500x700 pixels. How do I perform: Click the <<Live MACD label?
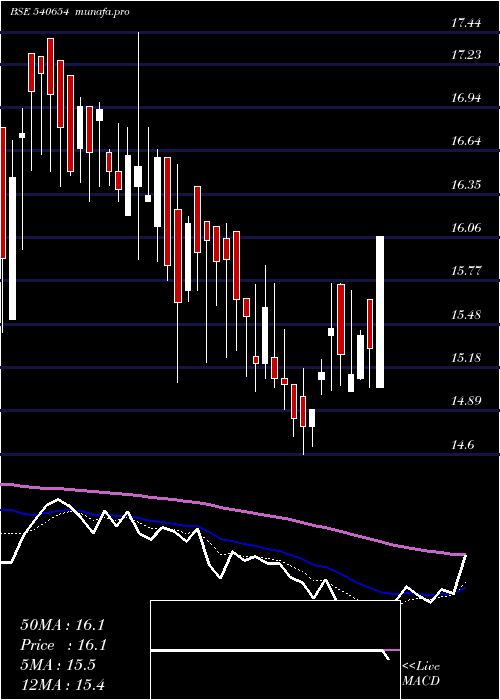[x=421, y=674]
